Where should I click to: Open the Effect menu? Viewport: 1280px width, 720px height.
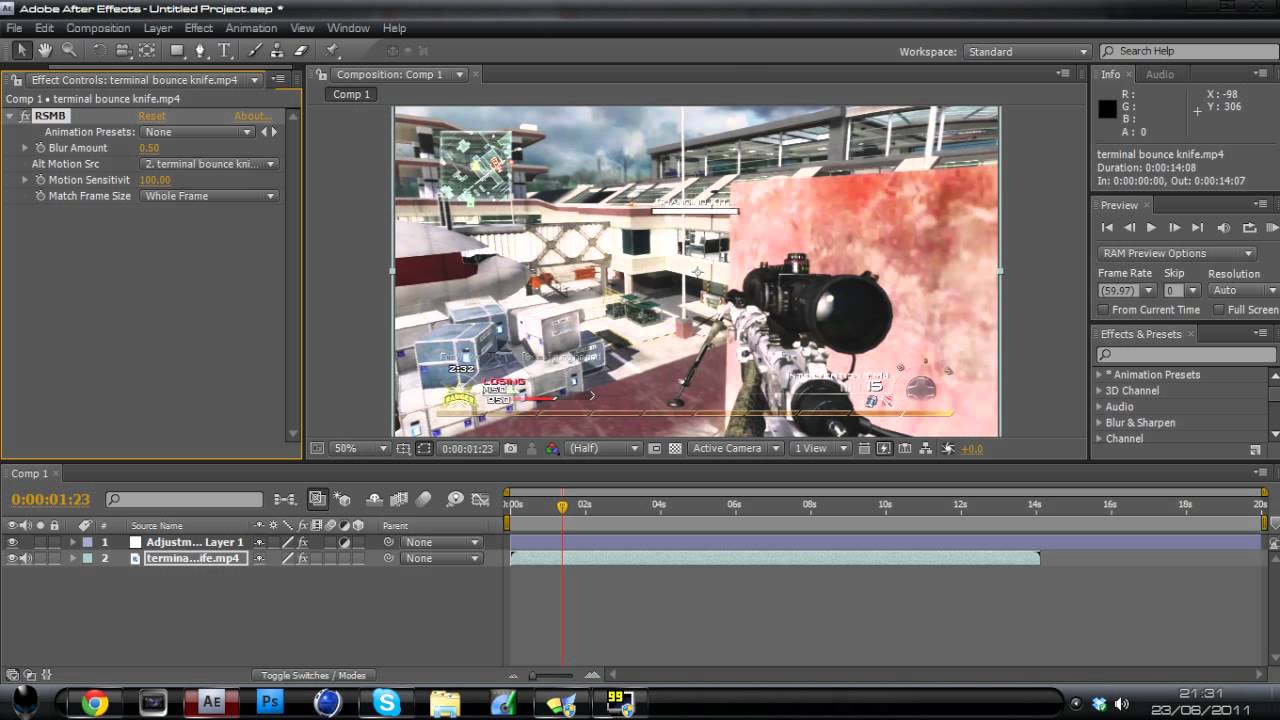click(198, 28)
